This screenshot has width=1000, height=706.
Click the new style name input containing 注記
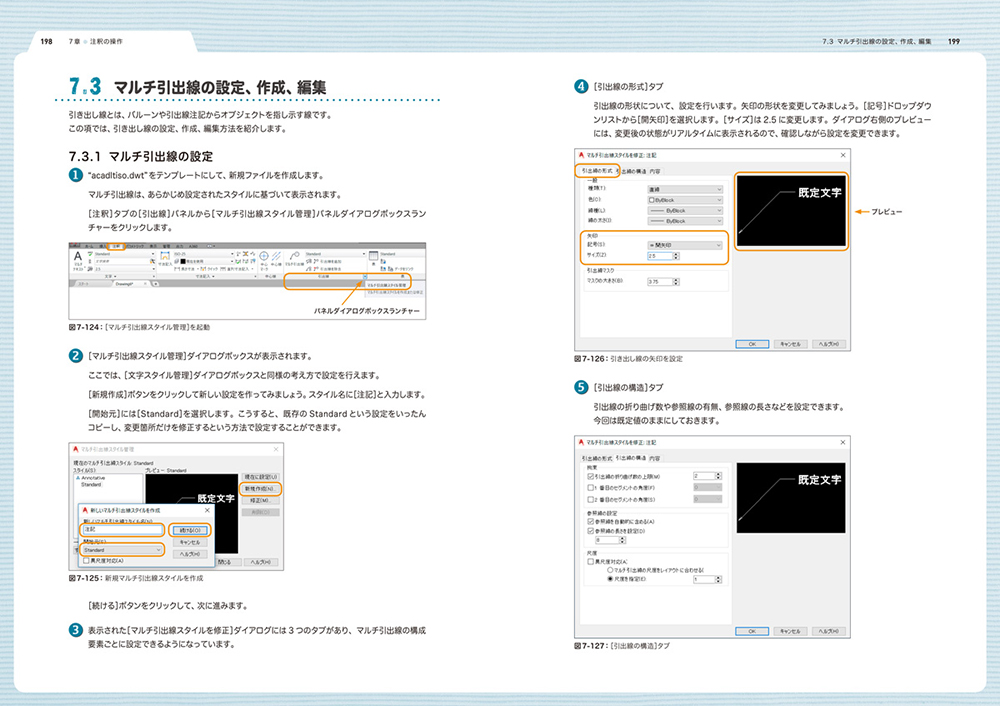click(123, 530)
